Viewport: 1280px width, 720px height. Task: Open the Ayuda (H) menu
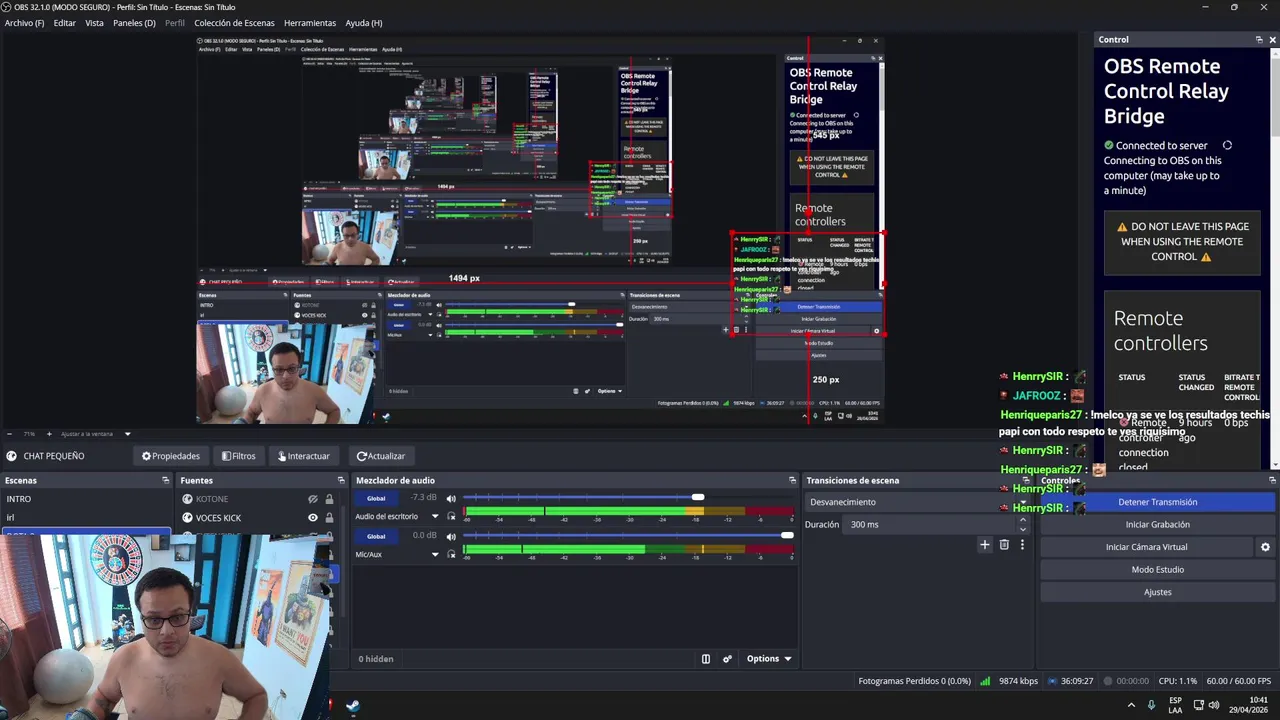pyautogui.click(x=364, y=23)
